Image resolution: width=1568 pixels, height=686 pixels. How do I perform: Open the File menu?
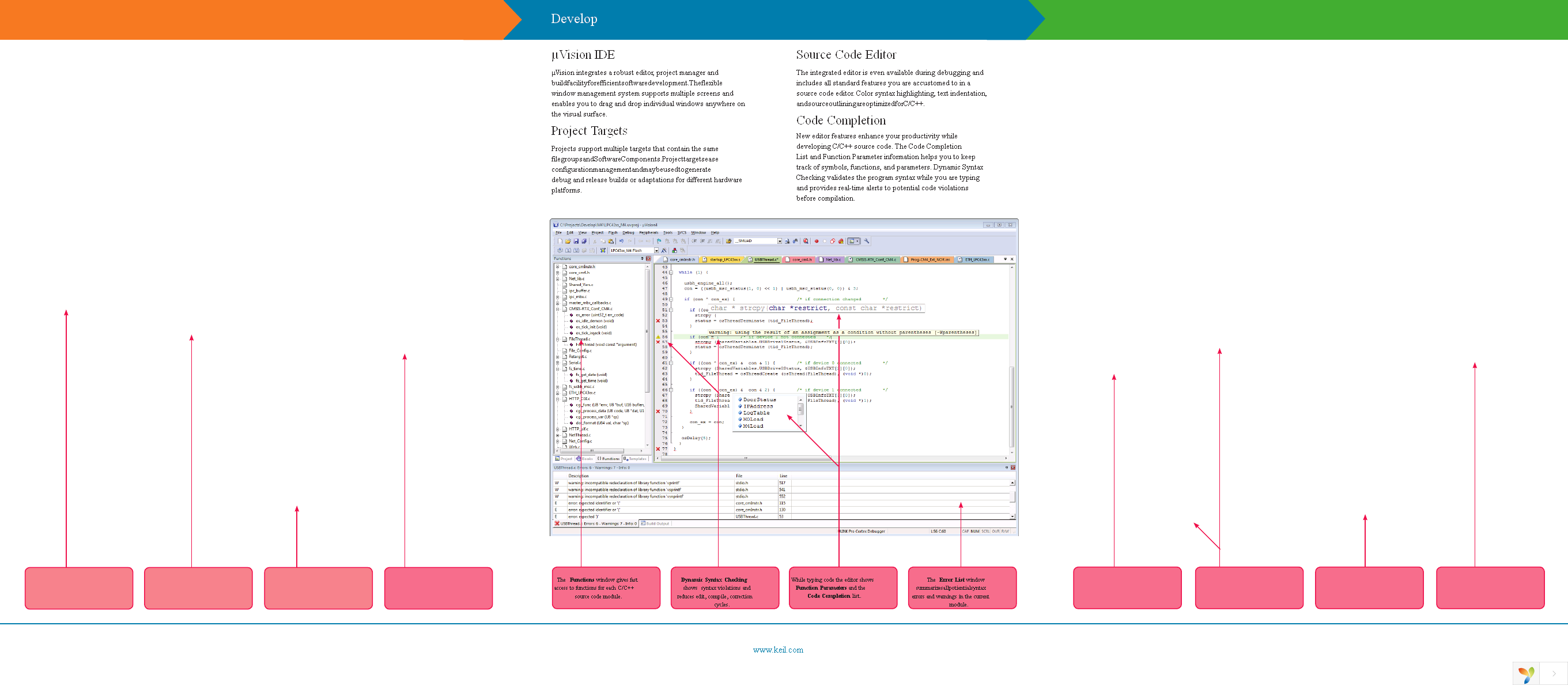558,232
